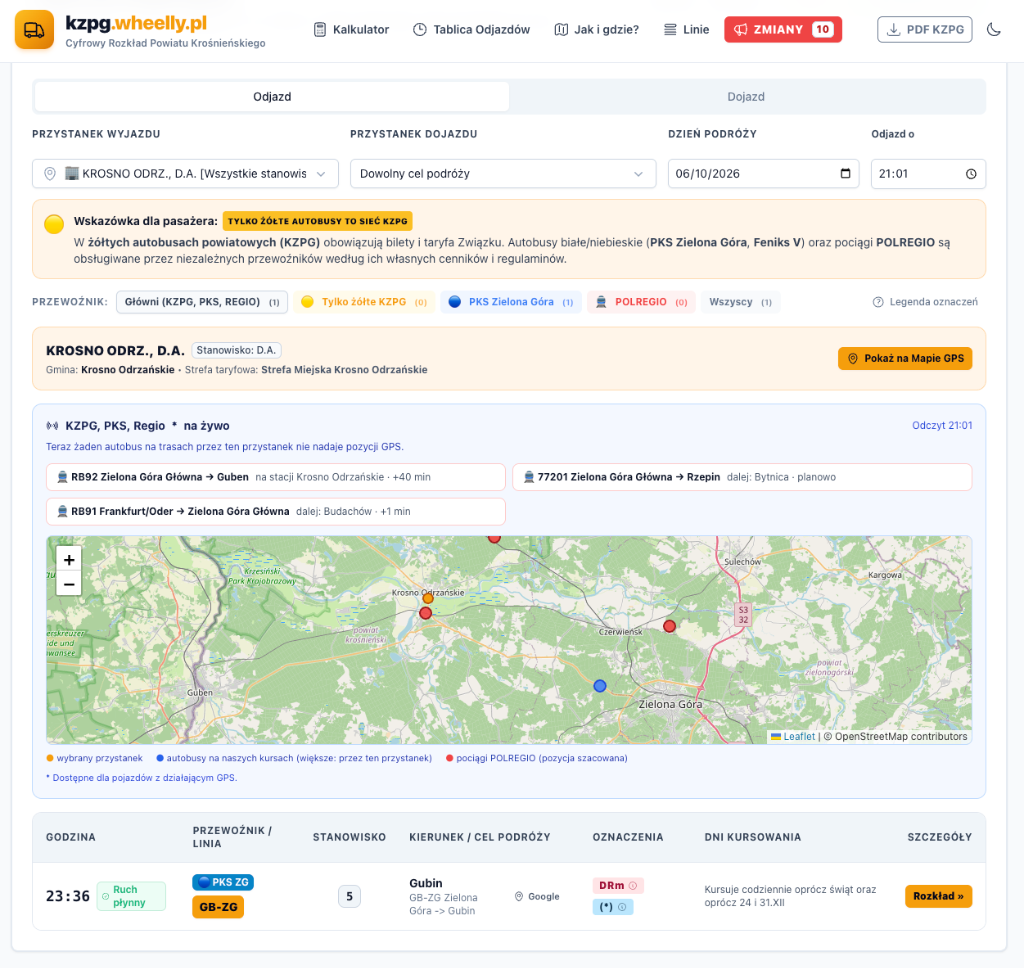Image resolution: width=1024 pixels, height=968 pixels.
Task: Click the Gubin destination name
Action: pyautogui.click(x=426, y=883)
